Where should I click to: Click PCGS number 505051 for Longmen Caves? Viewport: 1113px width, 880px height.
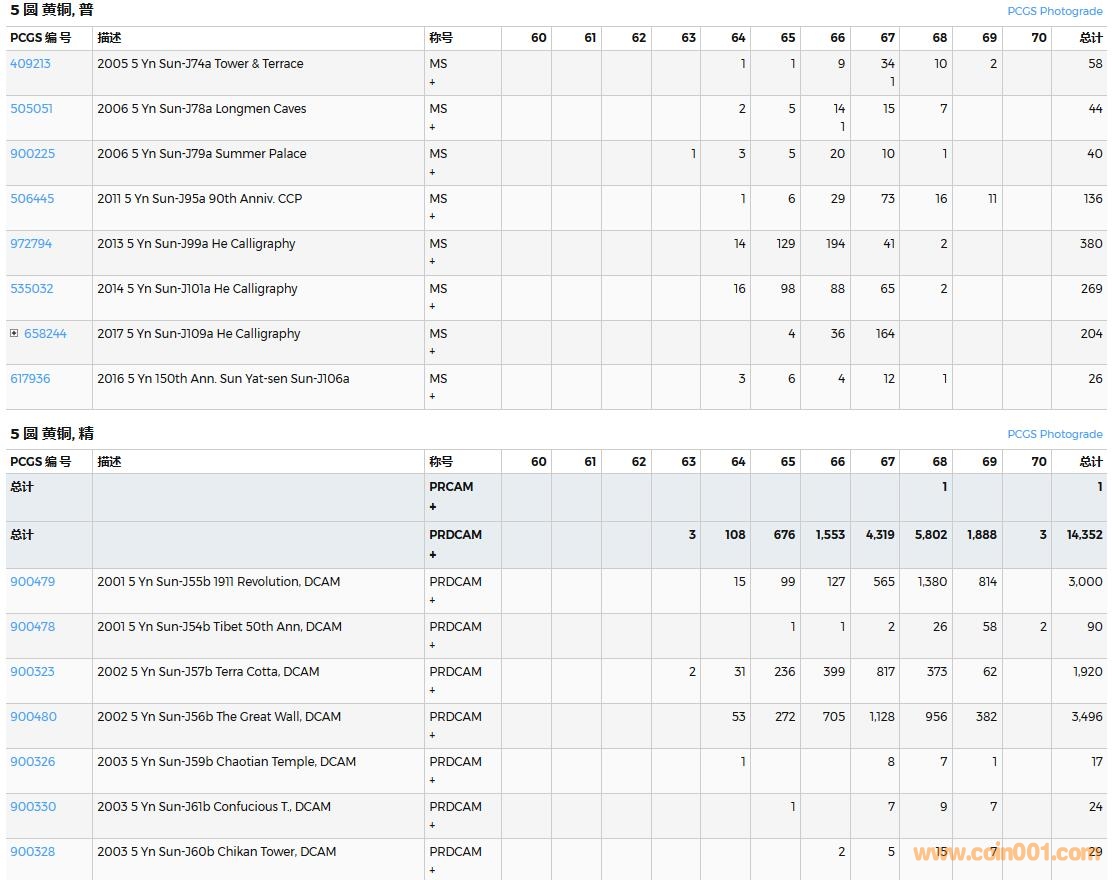(31, 109)
